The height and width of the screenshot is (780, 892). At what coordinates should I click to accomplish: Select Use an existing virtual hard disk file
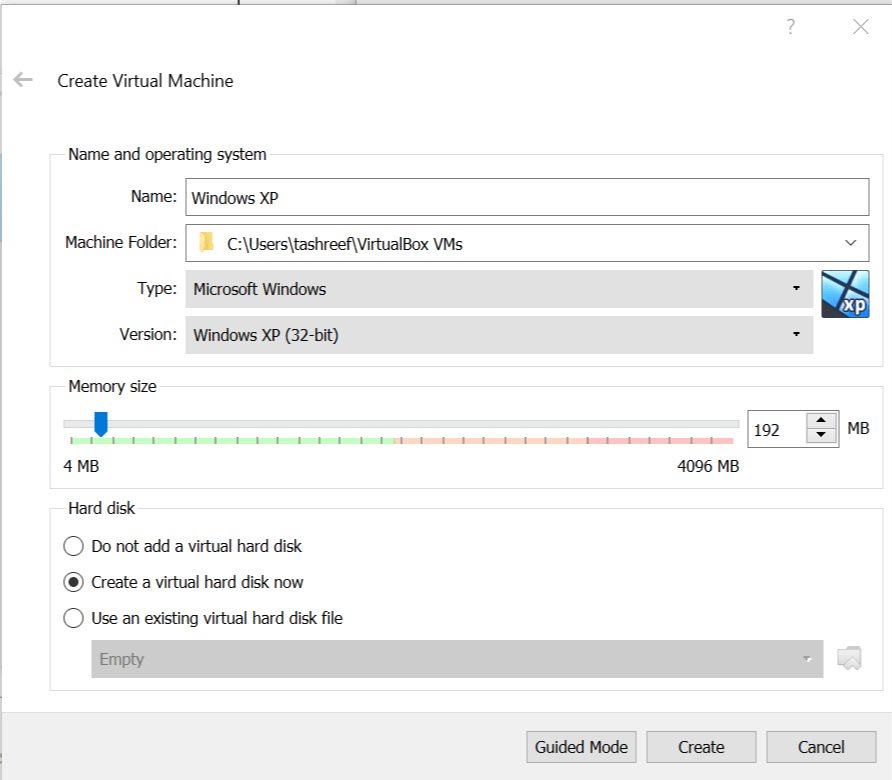(73, 618)
